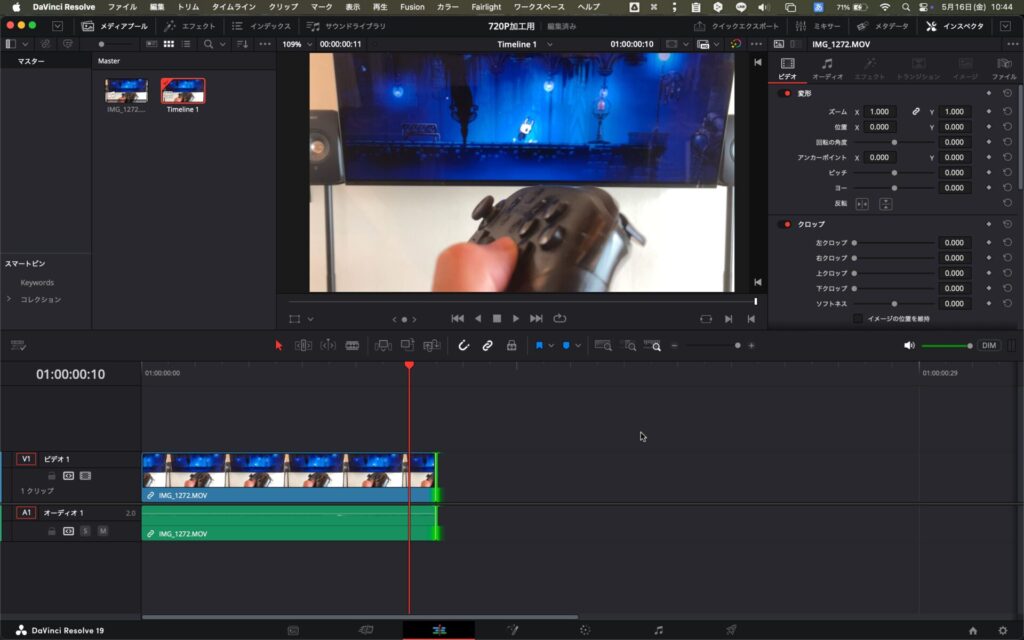Toggle Linked selection chain icon
This screenshot has height=640, width=1024.
coord(487,345)
